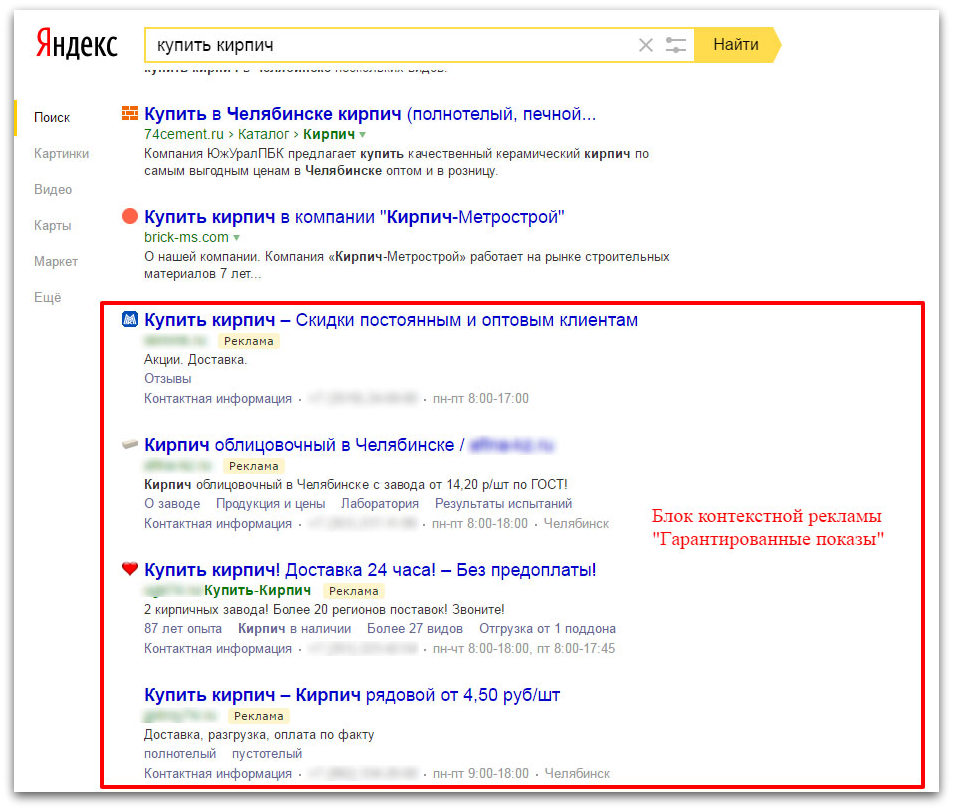Open the Лаборатория sitelink

click(380, 504)
